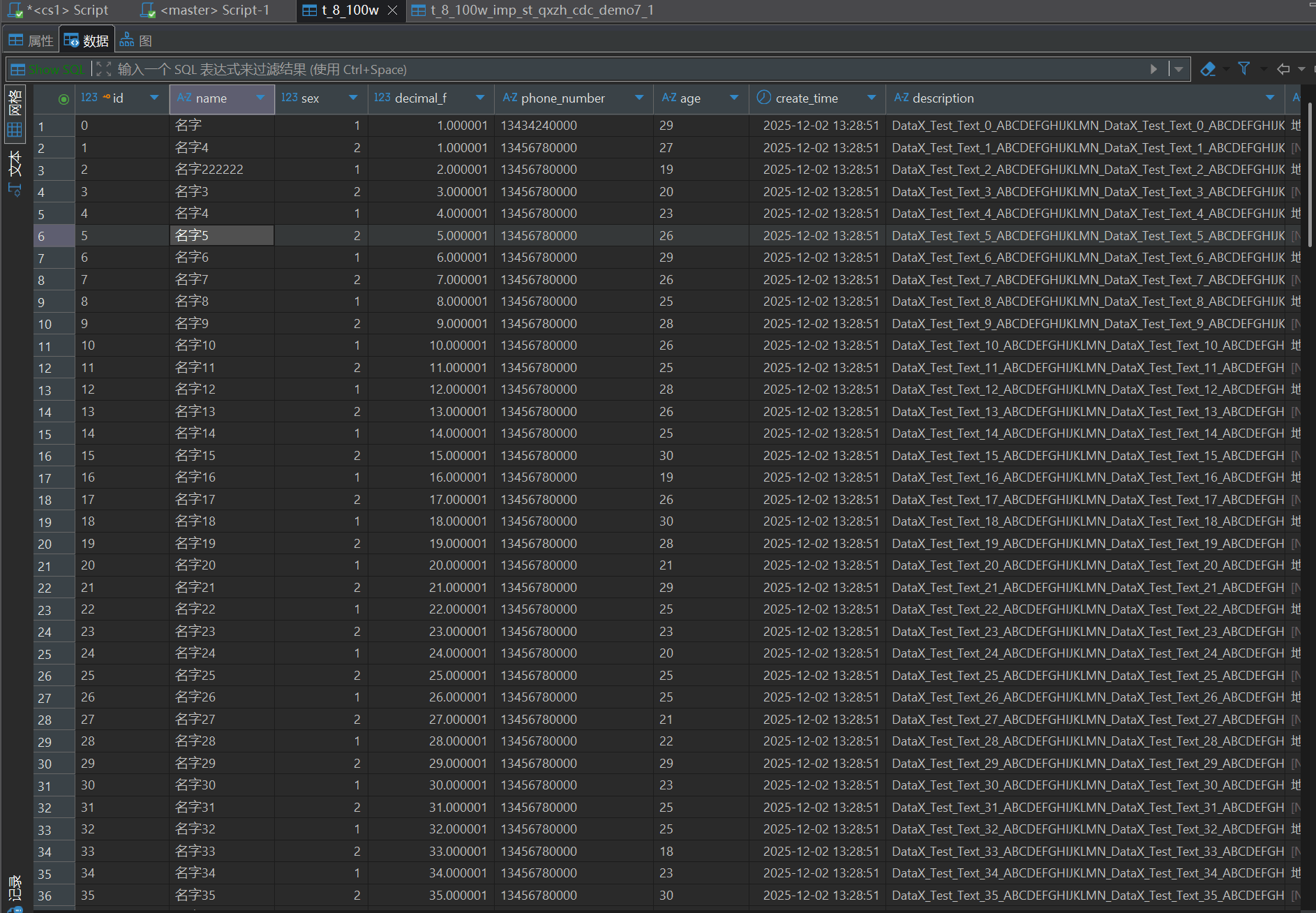Image resolution: width=1316 pixels, height=913 pixels.
Task: Open the *<cs1> Script tab
Action: pos(59,10)
